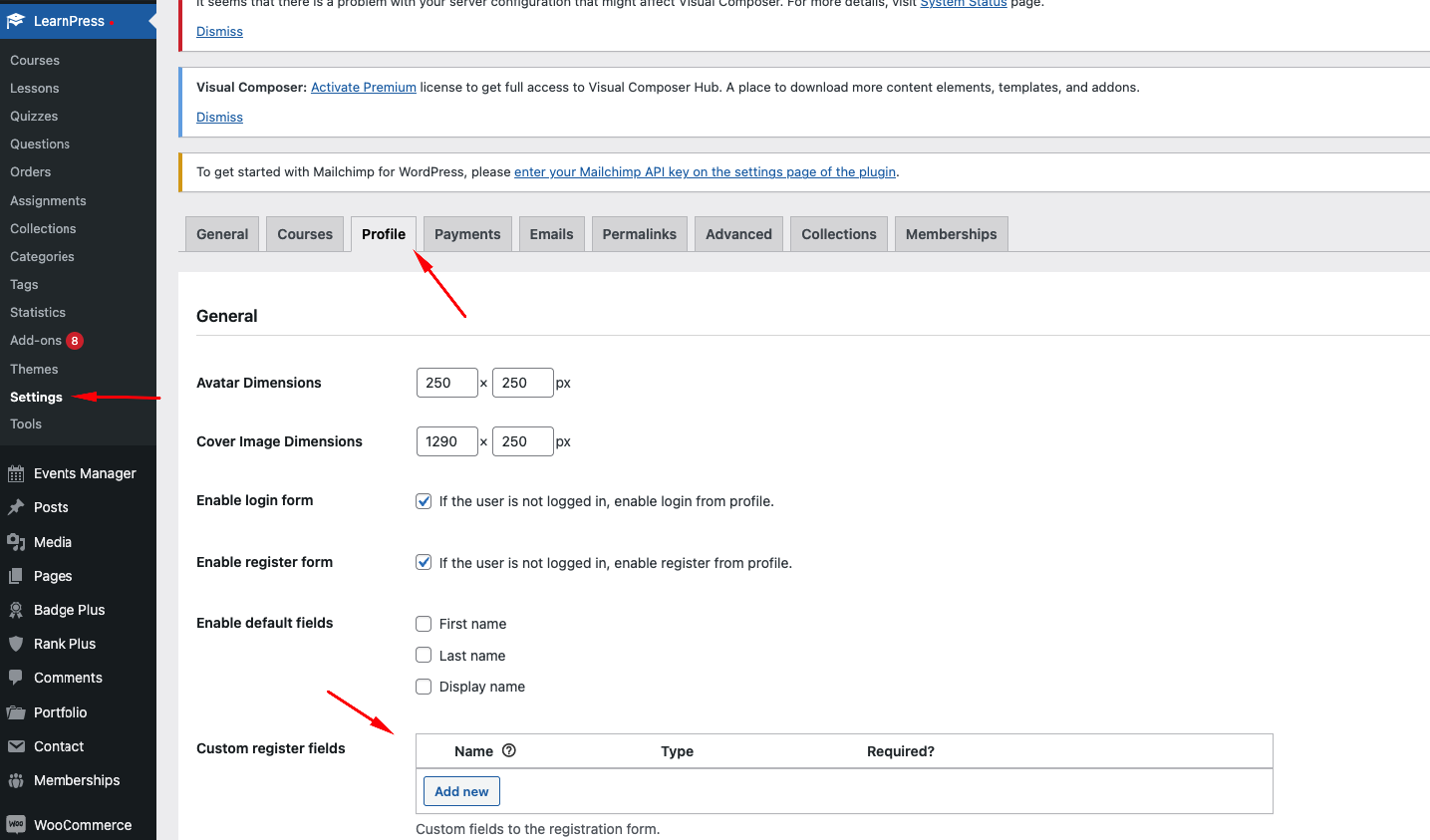The width and height of the screenshot is (1430, 840).
Task: Open the Mailchimp API key settings link
Action: 705,171
